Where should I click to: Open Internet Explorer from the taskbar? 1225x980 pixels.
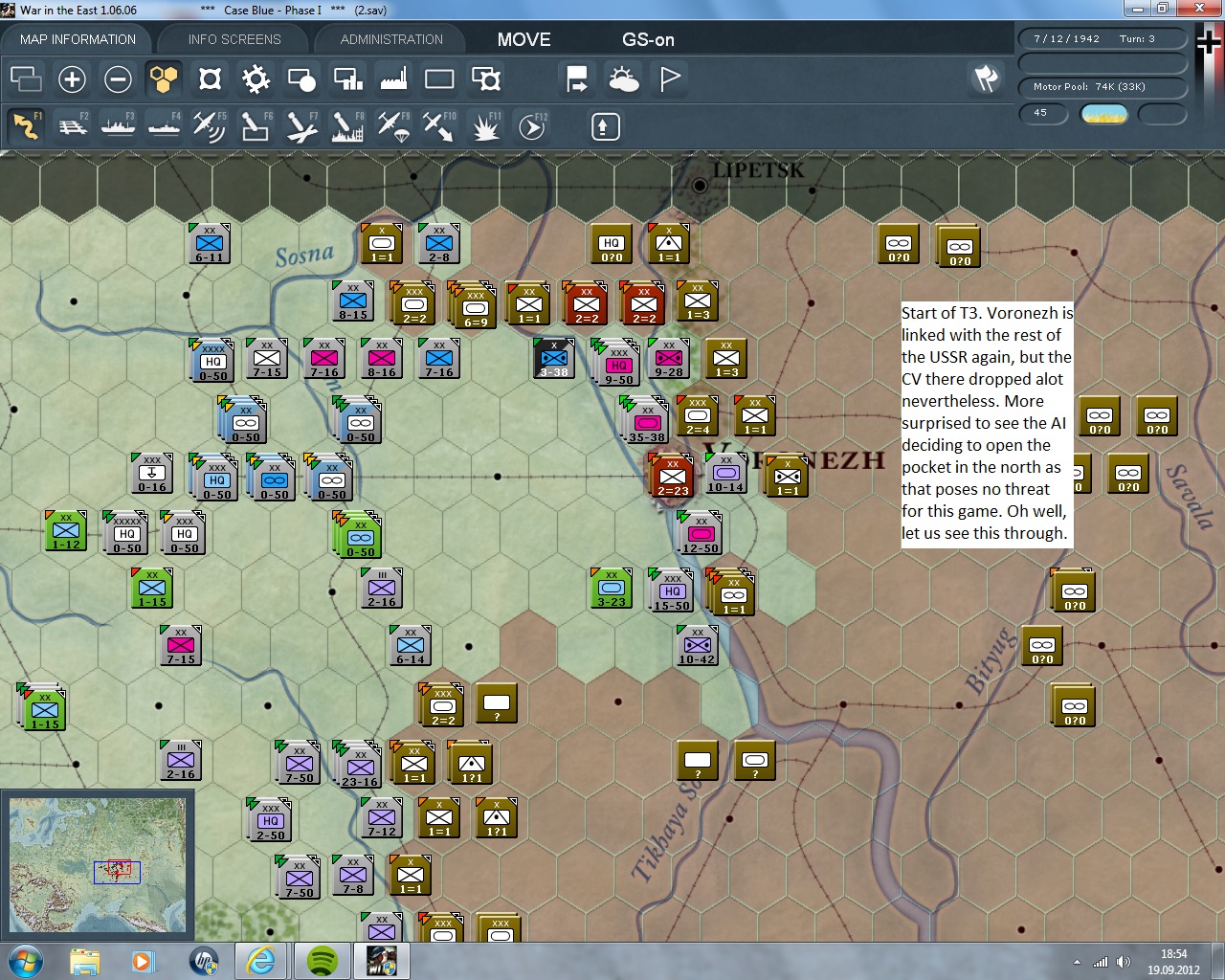[x=260, y=961]
